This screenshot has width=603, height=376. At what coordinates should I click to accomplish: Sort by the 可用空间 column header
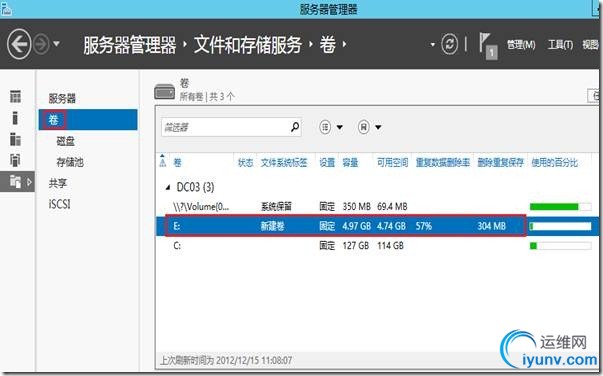tap(392, 163)
